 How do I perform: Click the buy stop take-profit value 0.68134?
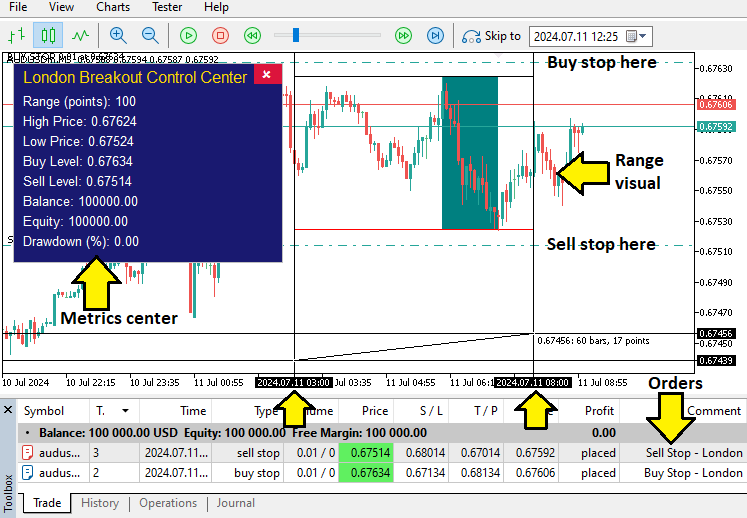[480, 473]
